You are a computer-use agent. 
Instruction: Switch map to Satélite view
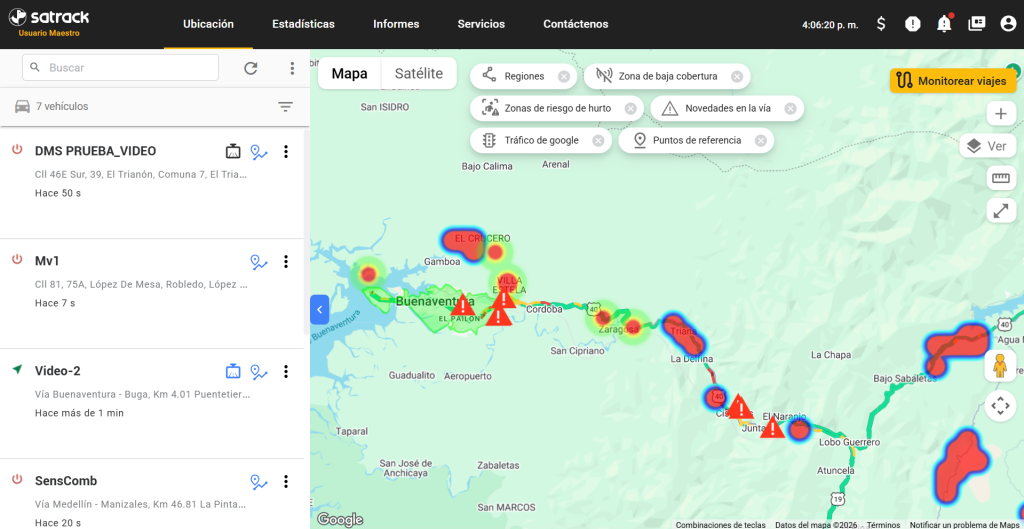point(419,74)
